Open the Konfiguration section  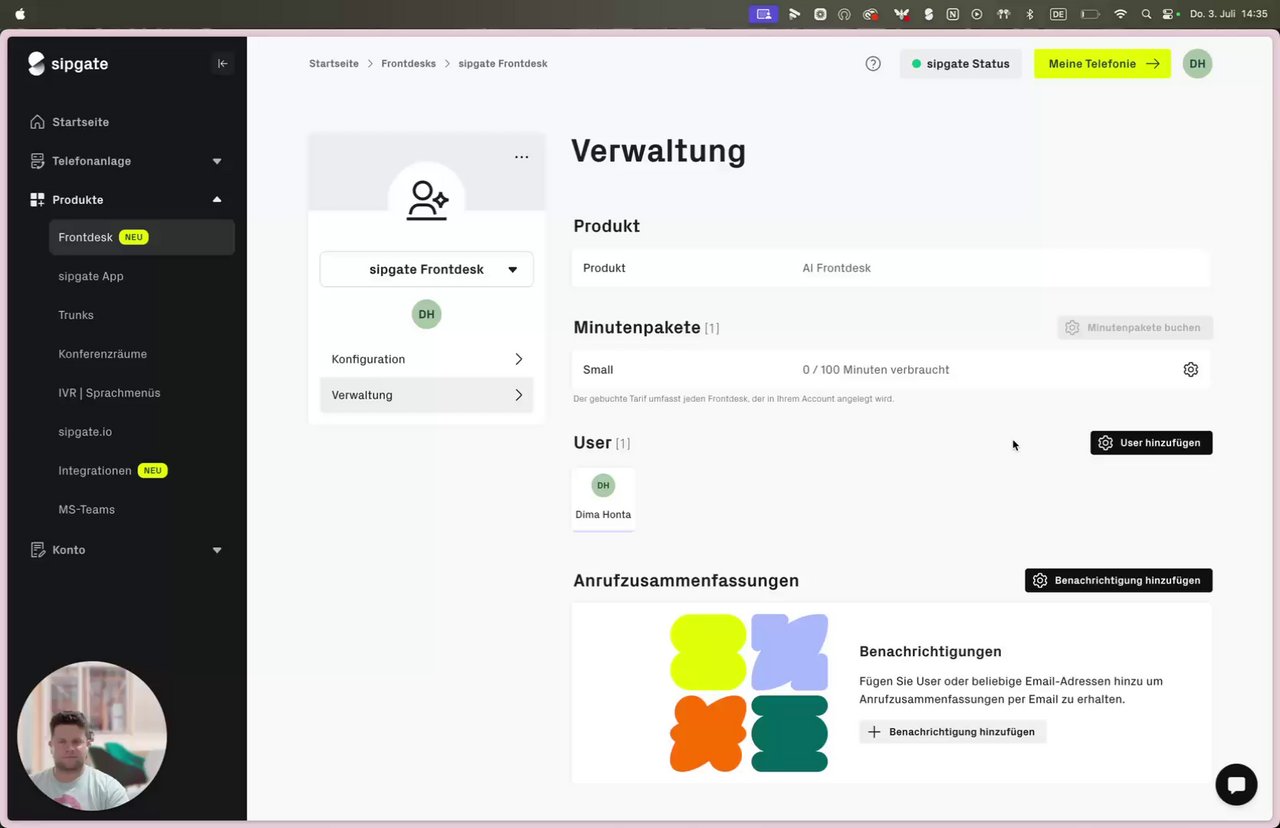pyautogui.click(x=426, y=359)
